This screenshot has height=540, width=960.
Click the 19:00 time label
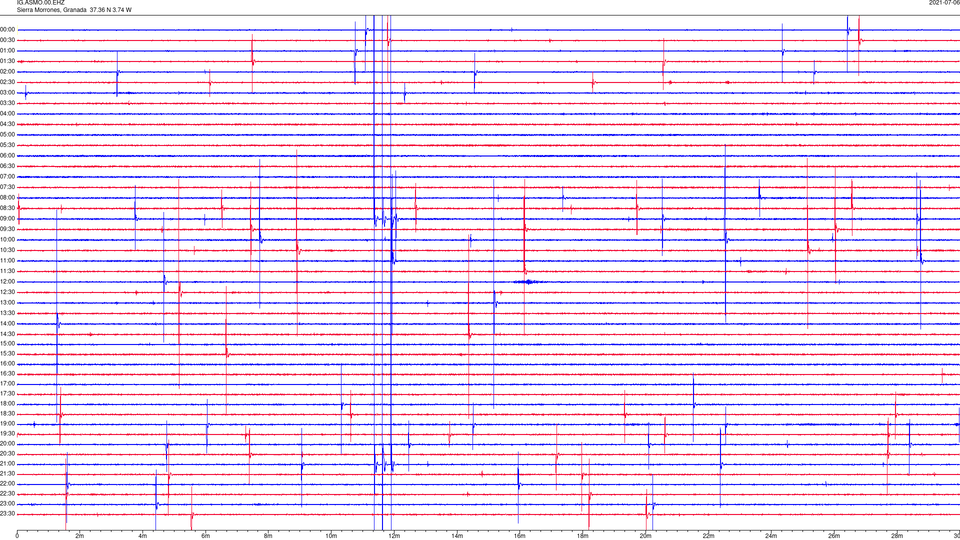[x=8, y=424]
